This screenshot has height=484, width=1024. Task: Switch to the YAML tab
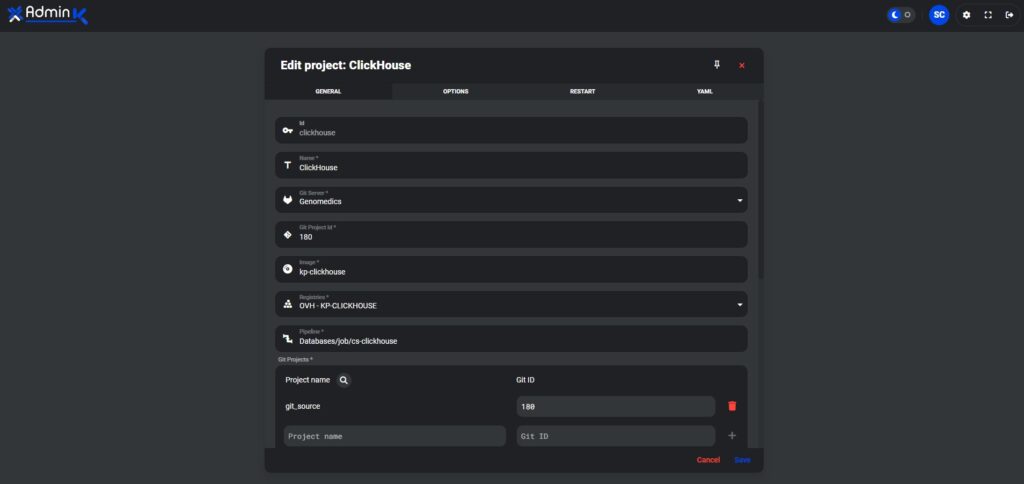[705, 91]
